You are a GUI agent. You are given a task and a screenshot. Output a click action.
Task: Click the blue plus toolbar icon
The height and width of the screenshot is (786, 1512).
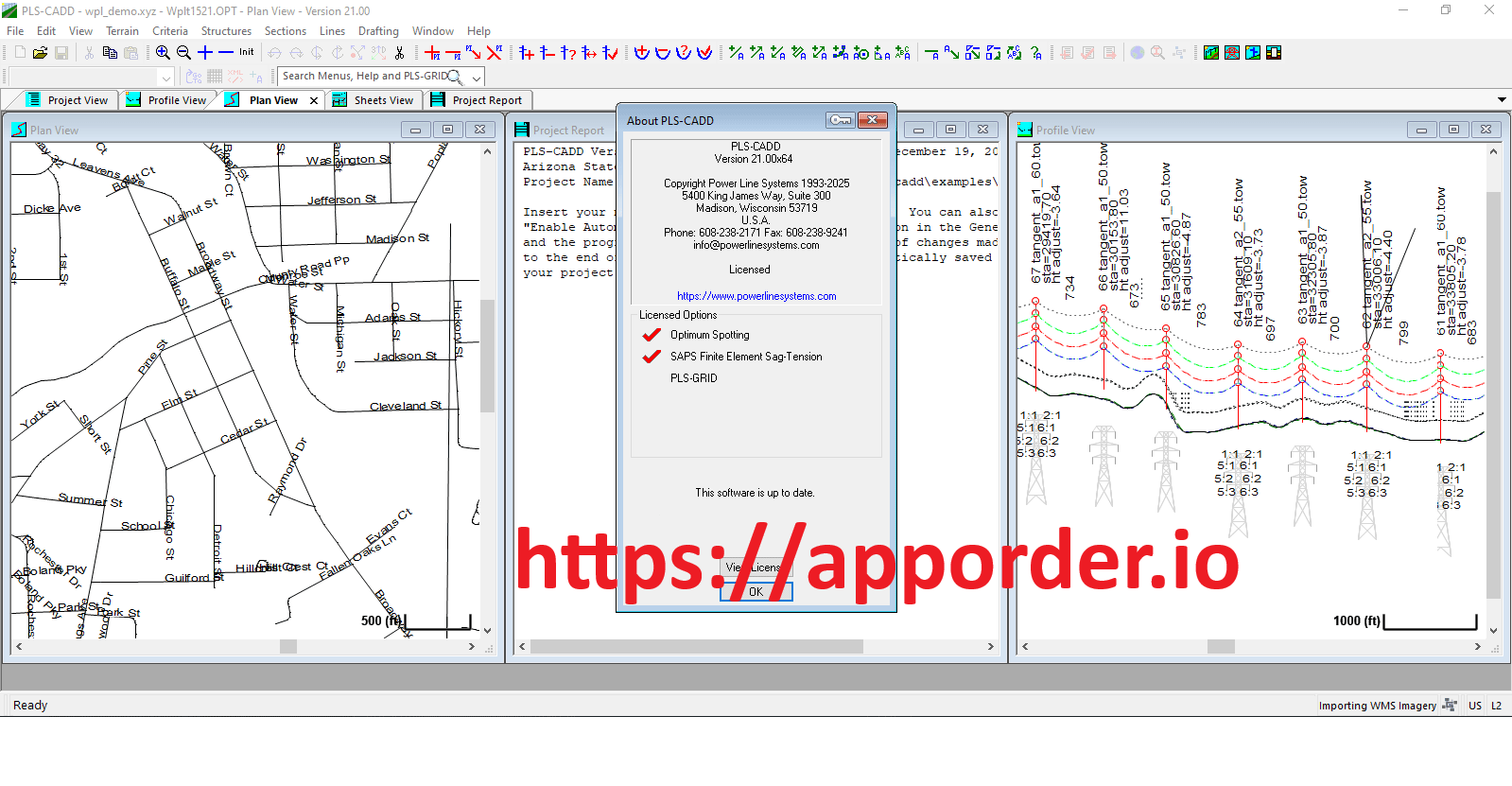tap(205, 53)
